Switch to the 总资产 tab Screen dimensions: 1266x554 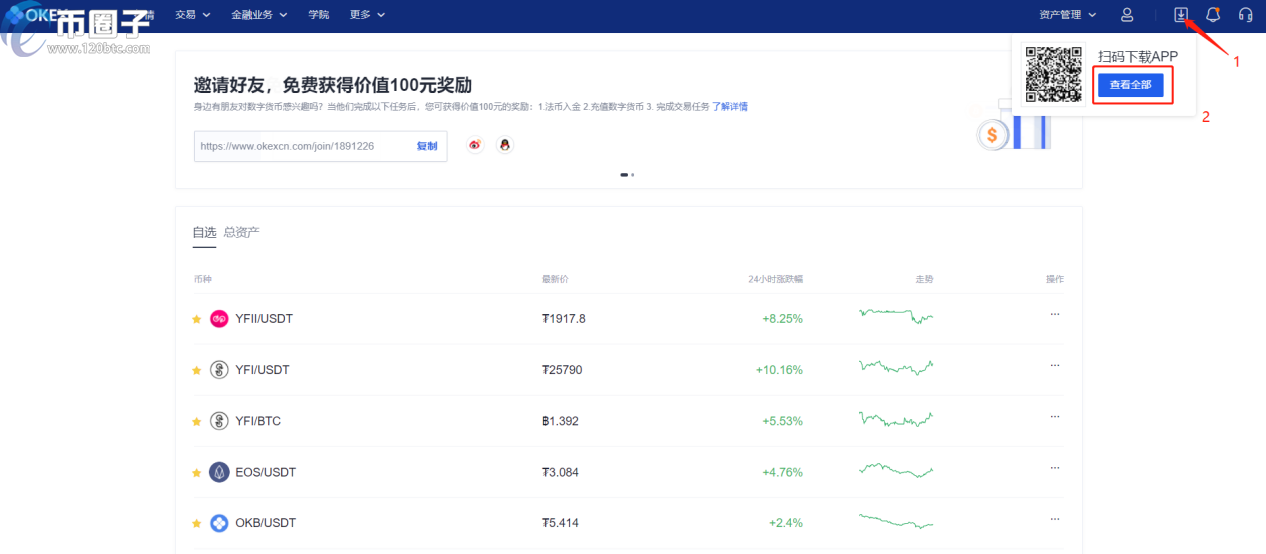coord(241,232)
